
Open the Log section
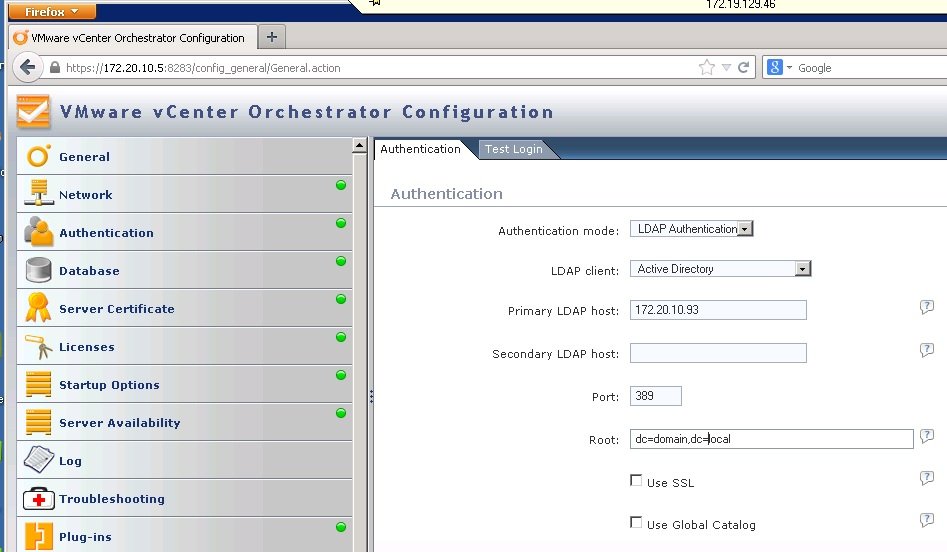pos(184,461)
